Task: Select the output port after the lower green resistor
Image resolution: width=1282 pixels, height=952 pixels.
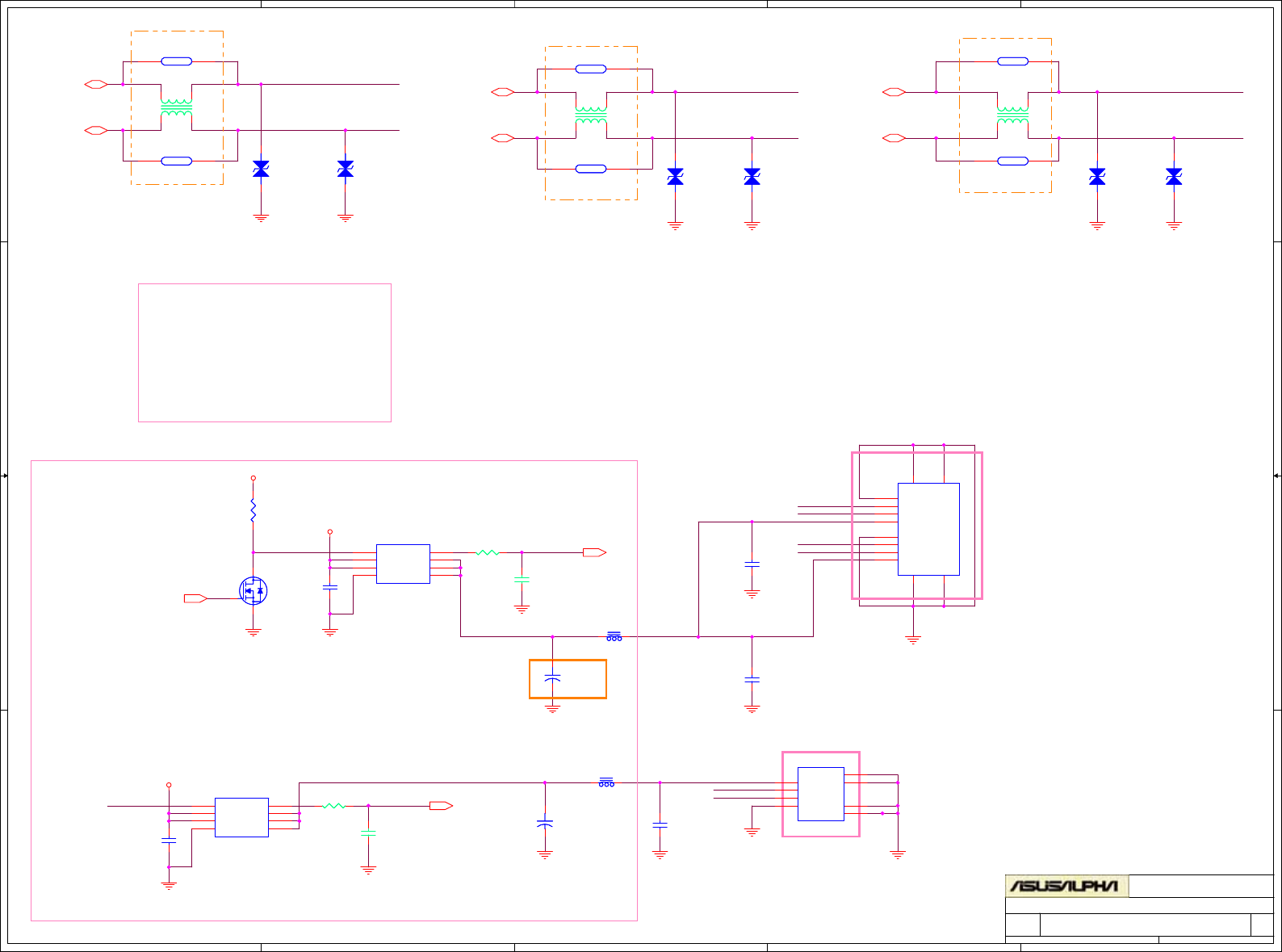Action: [x=441, y=805]
